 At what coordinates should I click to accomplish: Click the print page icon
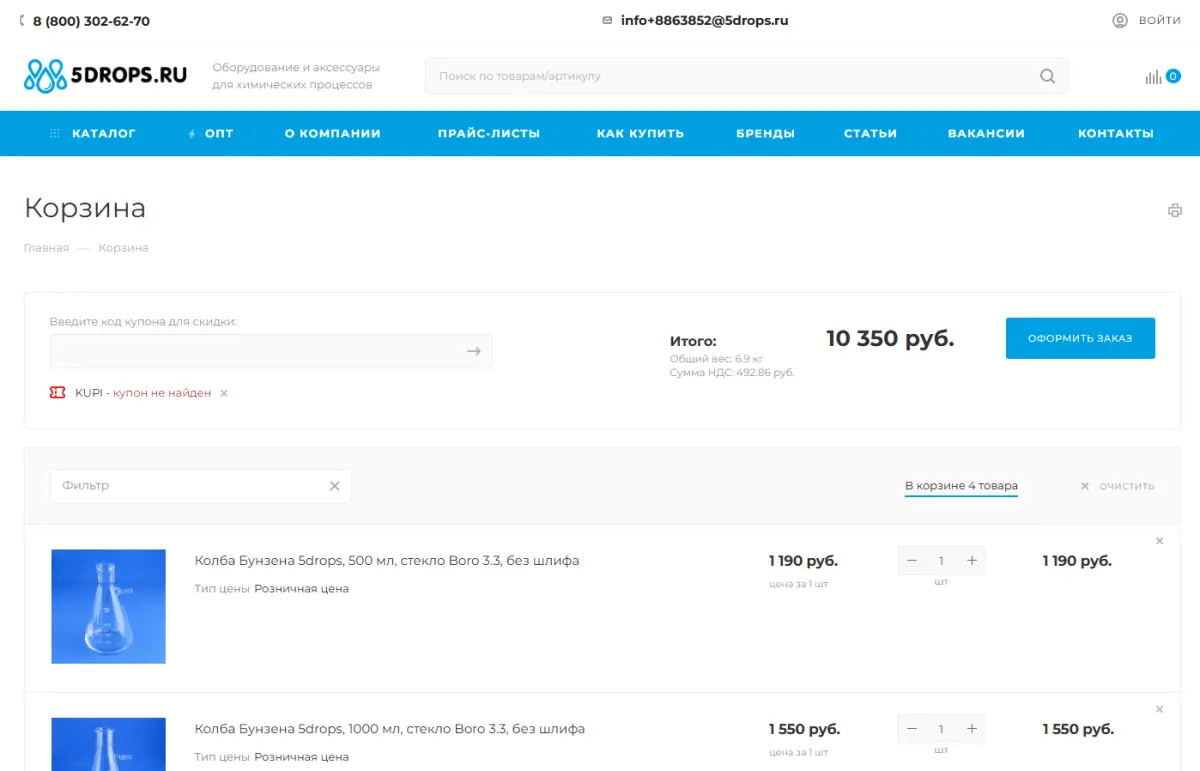coord(1175,210)
